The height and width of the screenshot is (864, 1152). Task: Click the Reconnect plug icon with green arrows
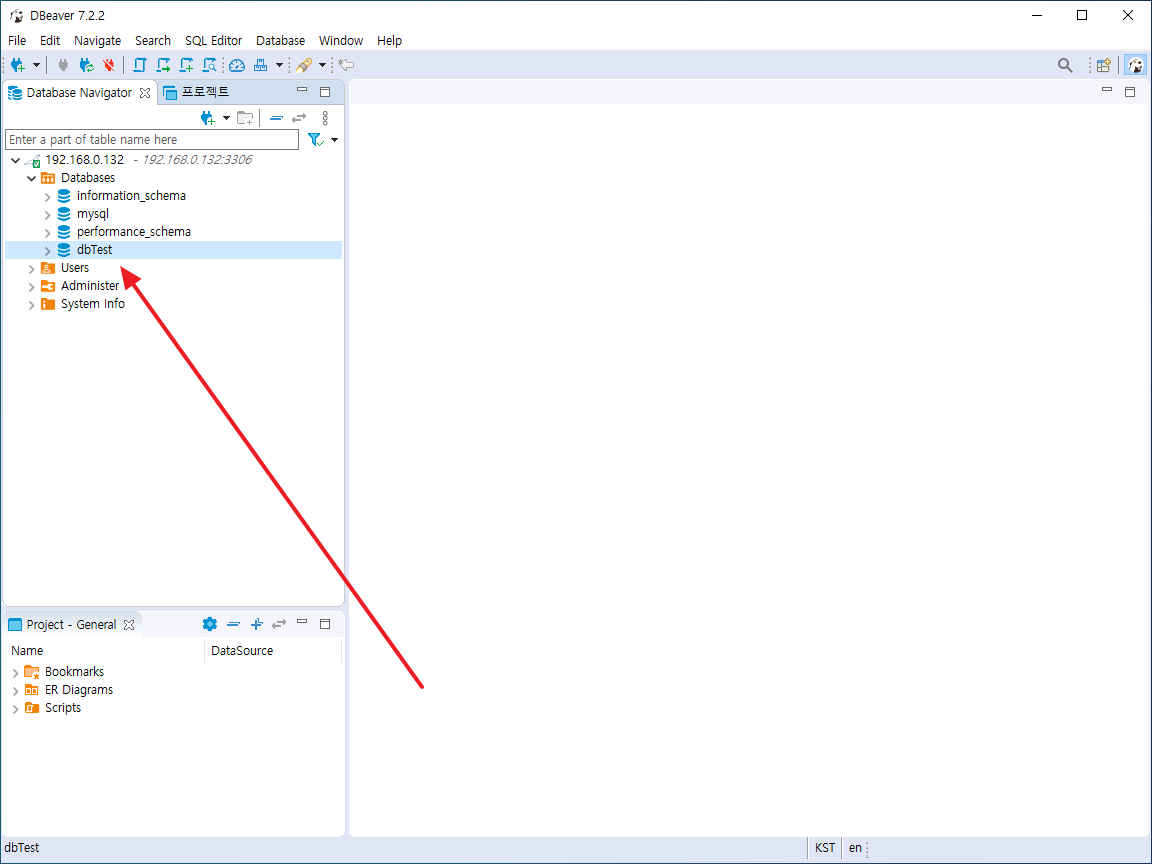[x=87, y=65]
